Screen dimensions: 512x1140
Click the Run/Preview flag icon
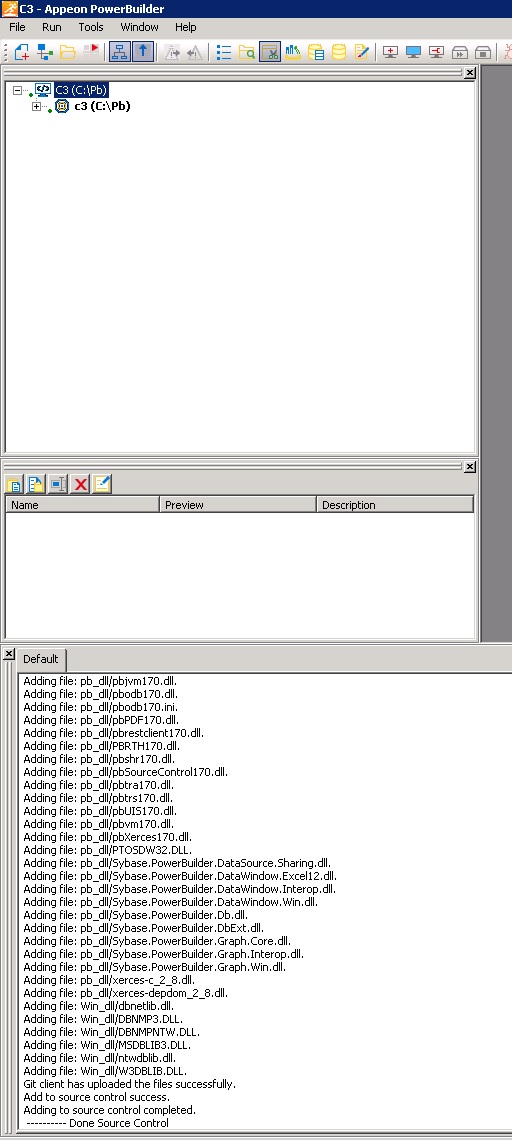(x=91, y=52)
